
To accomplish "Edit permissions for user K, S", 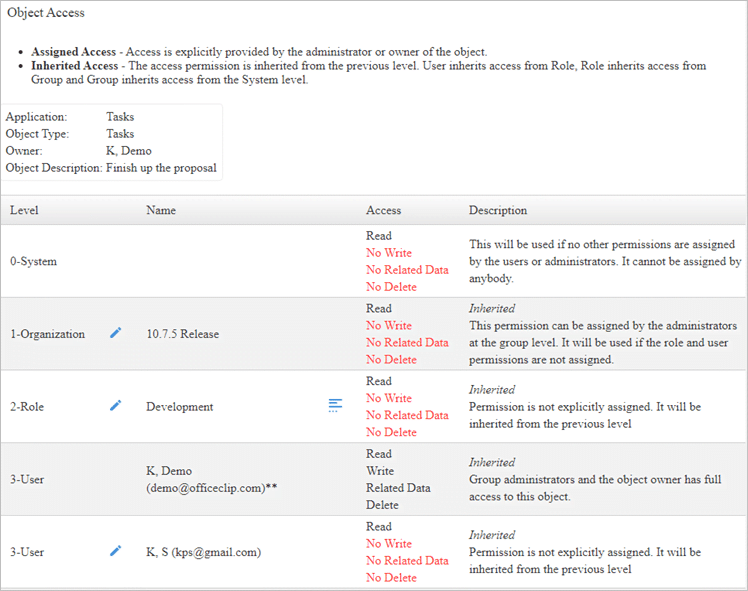I will 115,551.
